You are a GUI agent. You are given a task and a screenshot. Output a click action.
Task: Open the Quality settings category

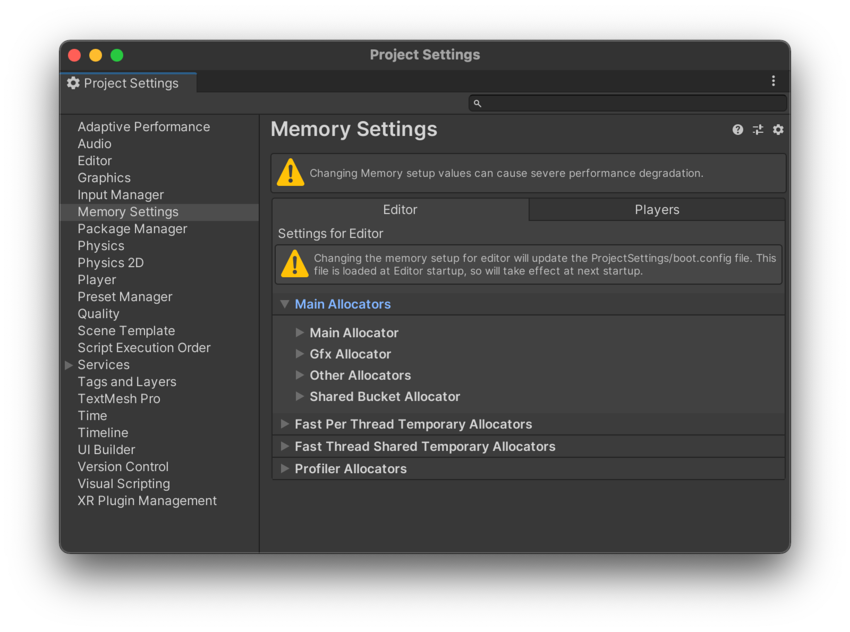pos(98,313)
